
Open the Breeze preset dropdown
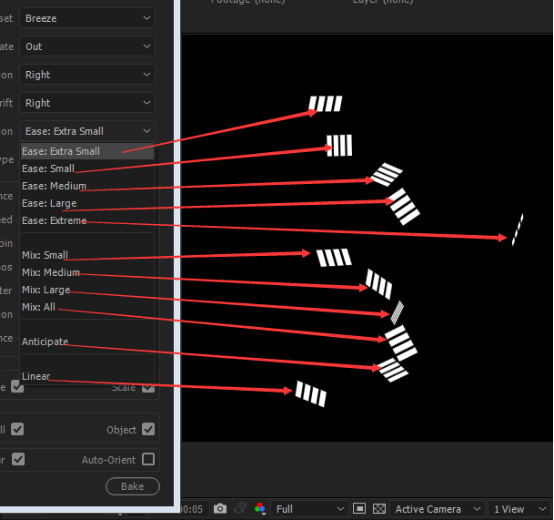tap(87, 18)
